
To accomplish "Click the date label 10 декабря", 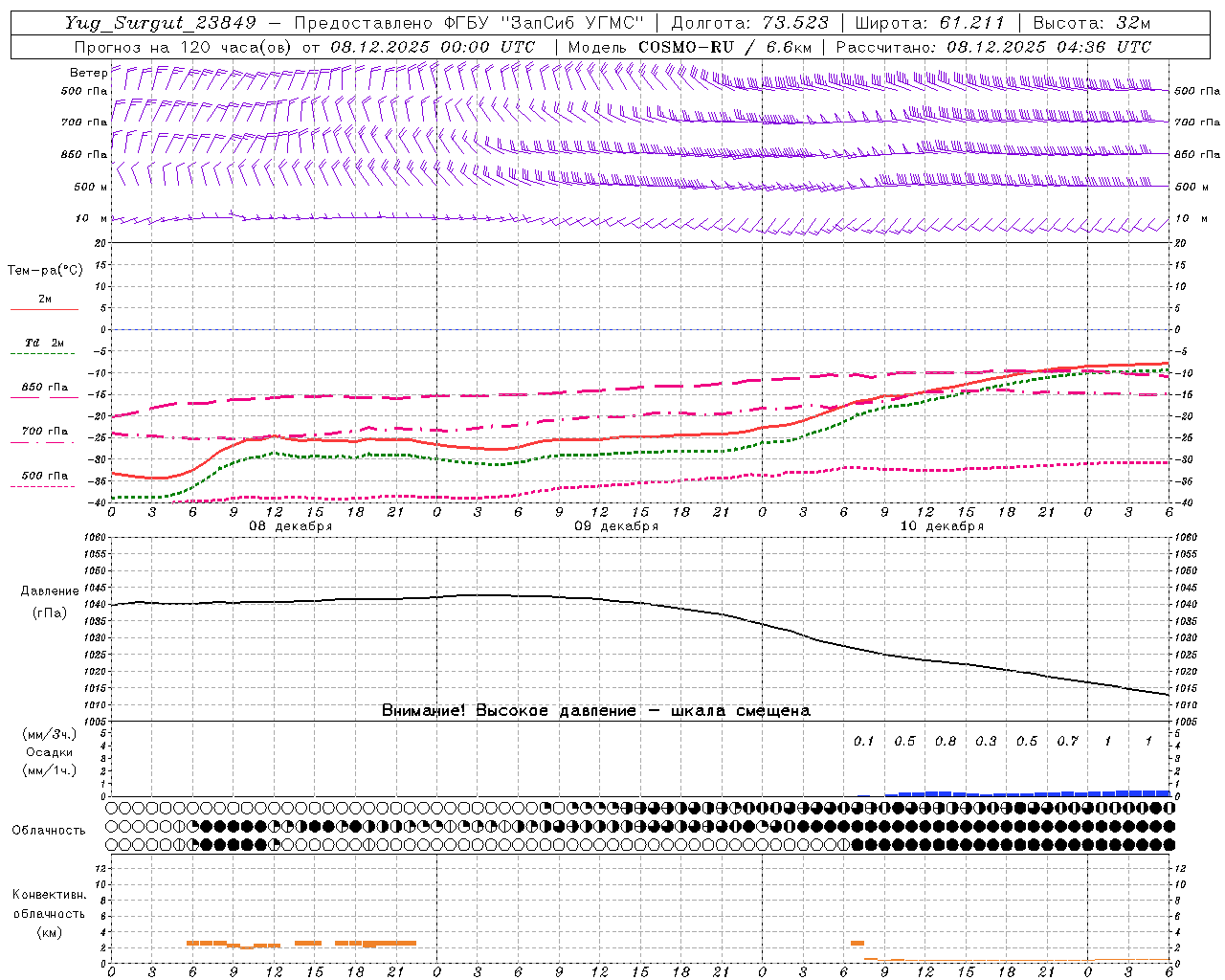I will tap(942, 526).
